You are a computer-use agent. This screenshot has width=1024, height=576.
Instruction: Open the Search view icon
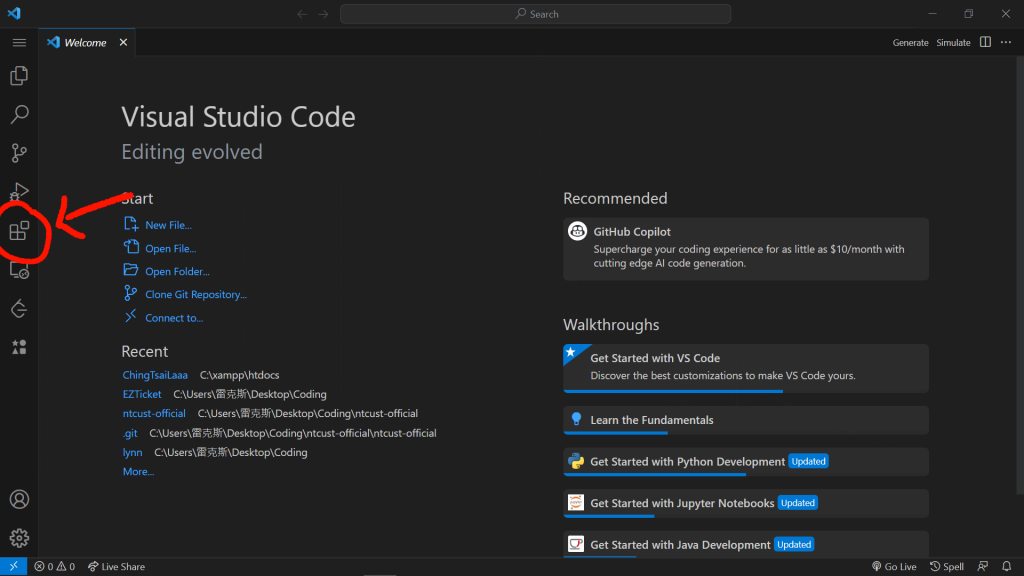(19, 115)
